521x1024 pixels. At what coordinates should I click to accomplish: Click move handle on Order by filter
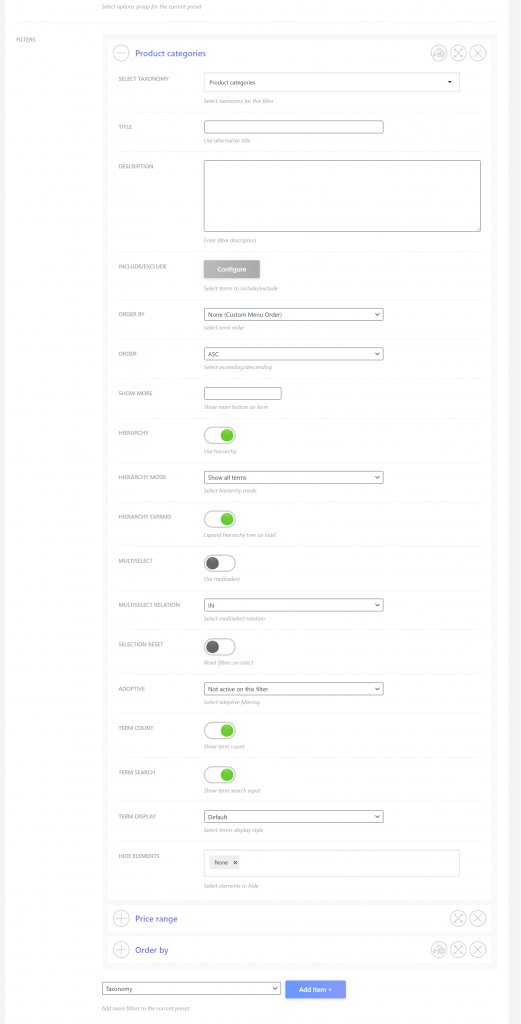(x=458, y=950)
